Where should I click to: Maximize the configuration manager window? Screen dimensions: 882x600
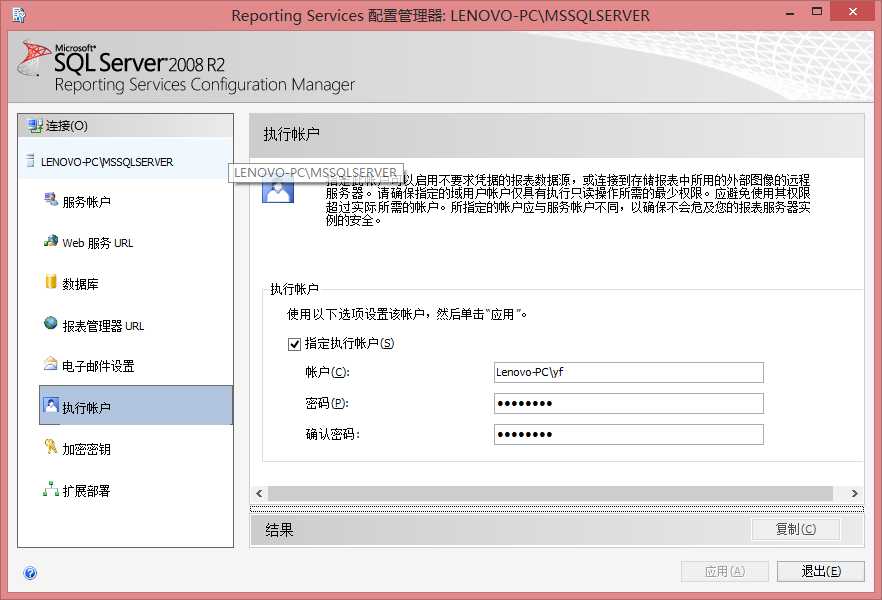tap(817, 12)
